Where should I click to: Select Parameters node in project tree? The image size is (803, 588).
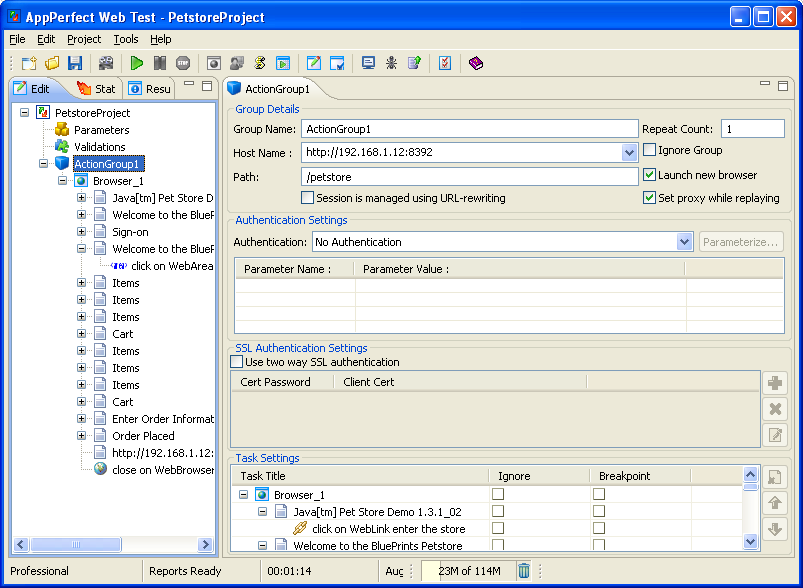click(101, 130)
